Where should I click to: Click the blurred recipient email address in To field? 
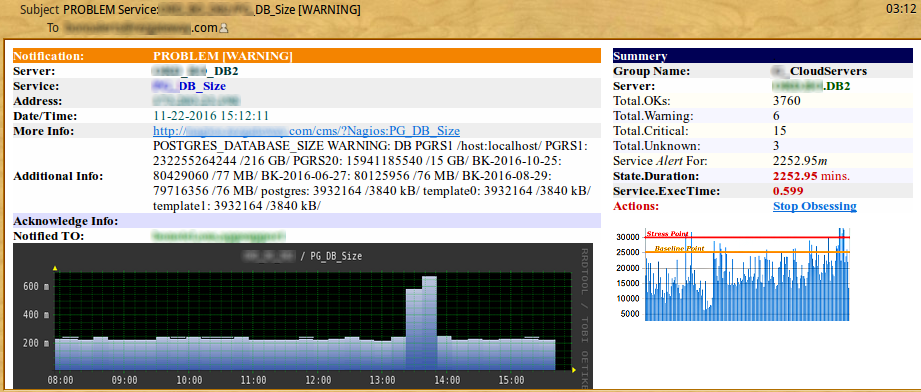click(140, 28)
